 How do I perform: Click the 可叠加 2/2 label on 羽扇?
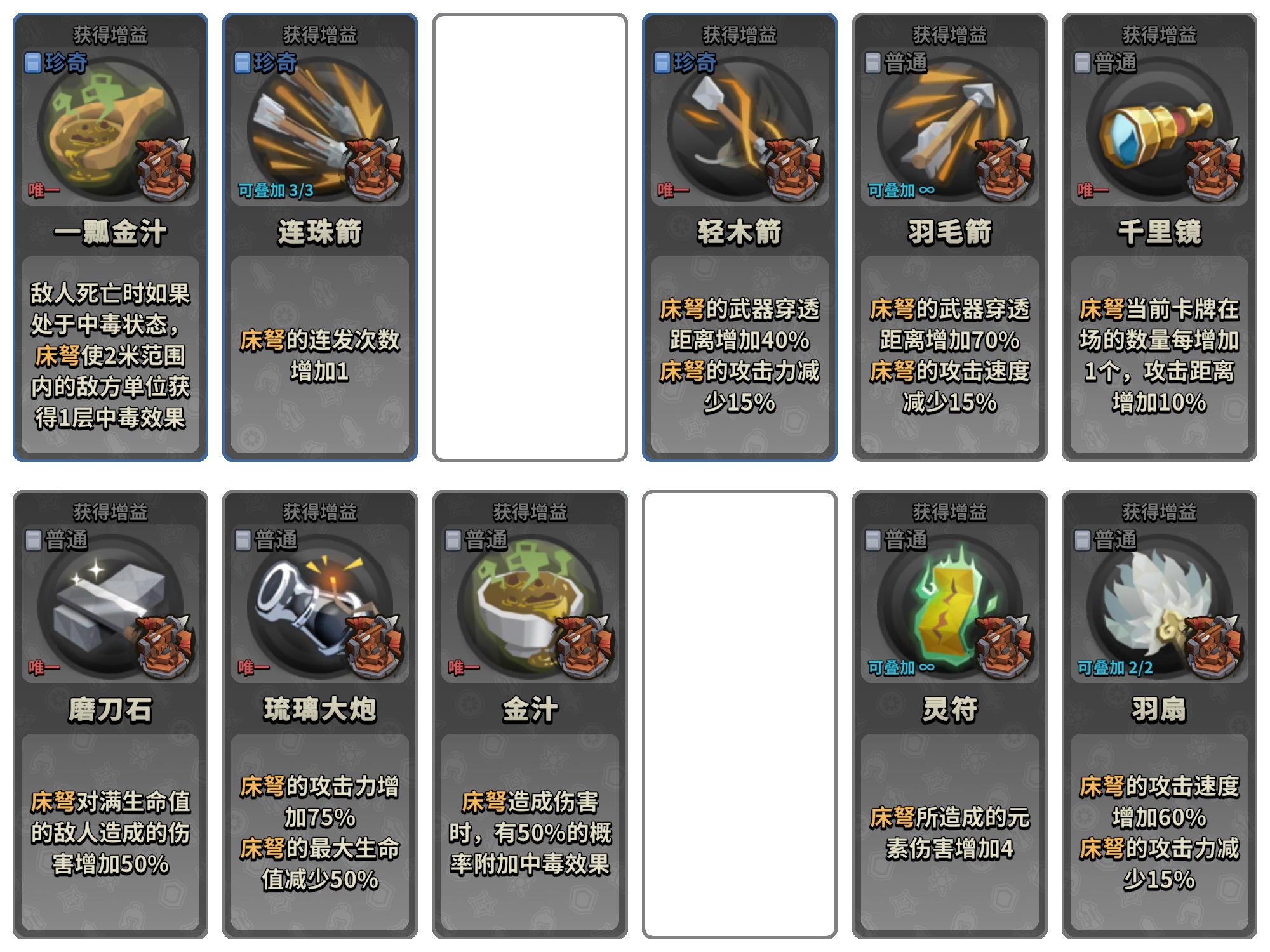[x=1115, y=668]
